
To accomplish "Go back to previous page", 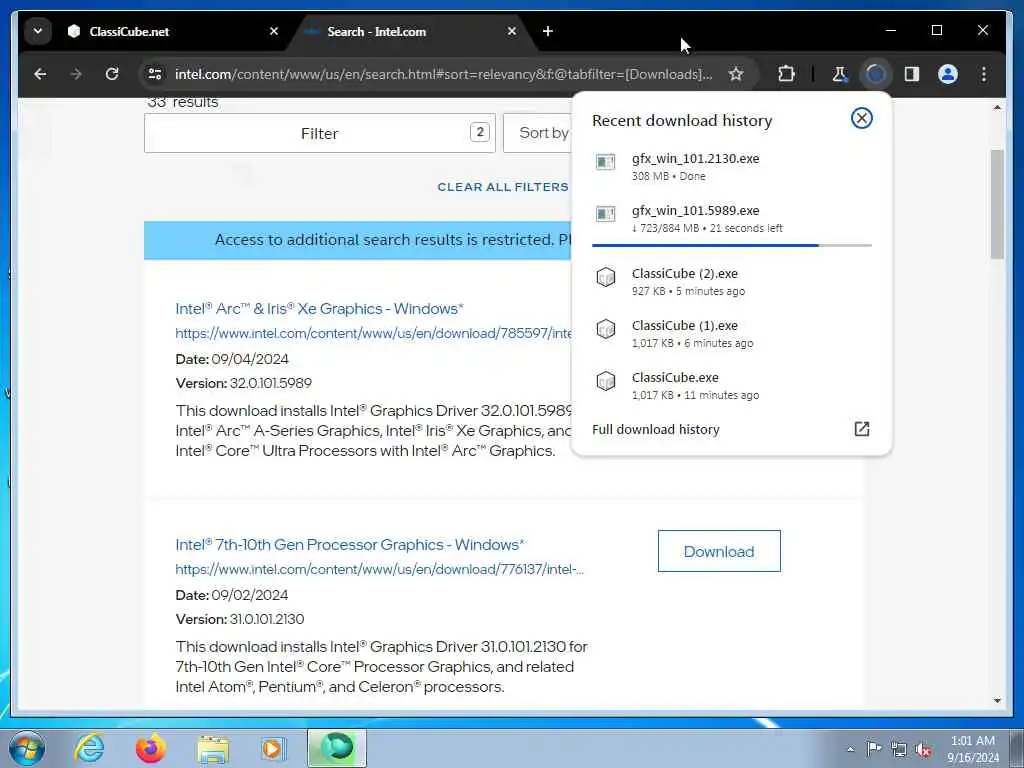I will point(40,74).
